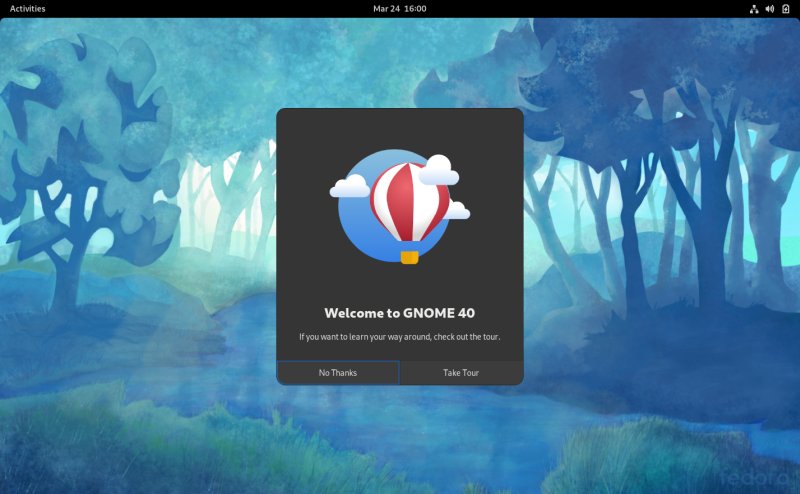Open the Activities overview
This screenshot has width=800, height=494.
[27, 8]
